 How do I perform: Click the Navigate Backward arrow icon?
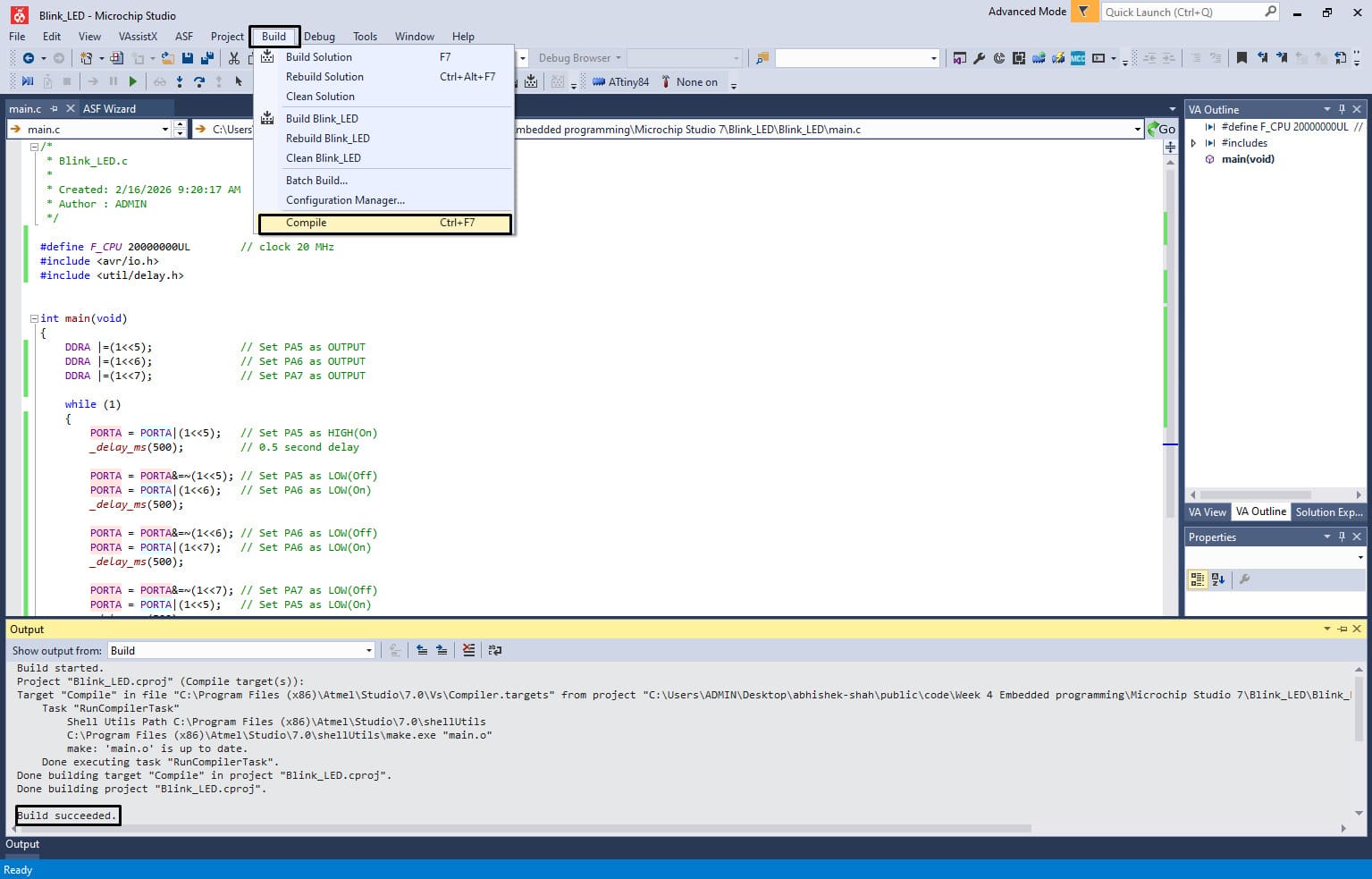tap(29, 58)
